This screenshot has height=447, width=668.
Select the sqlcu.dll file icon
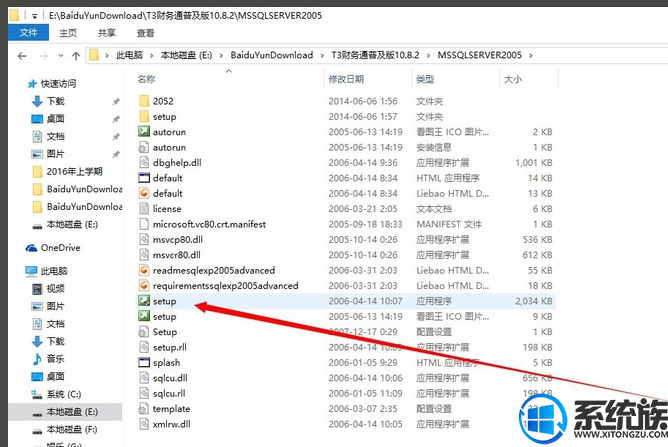(x=144, y=378)
